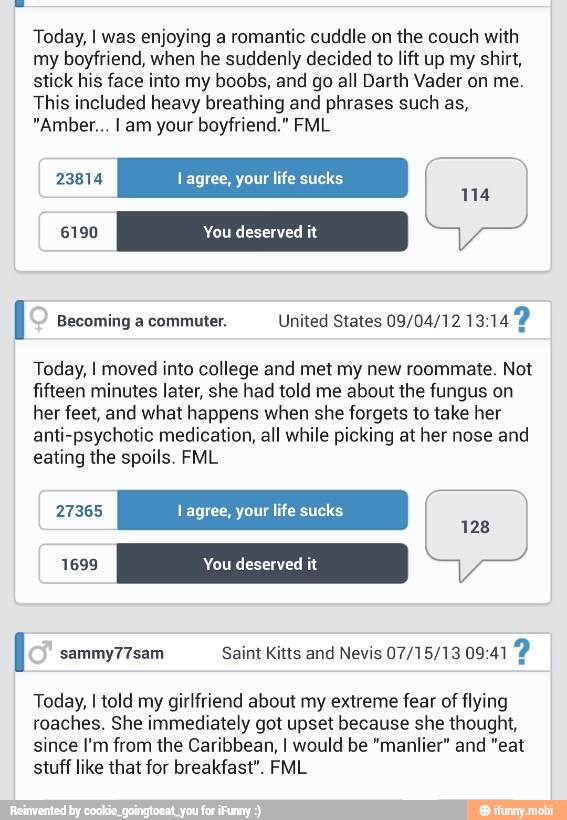Click the 23814 vote count
The image size is (567, 820).
point(78,178)
